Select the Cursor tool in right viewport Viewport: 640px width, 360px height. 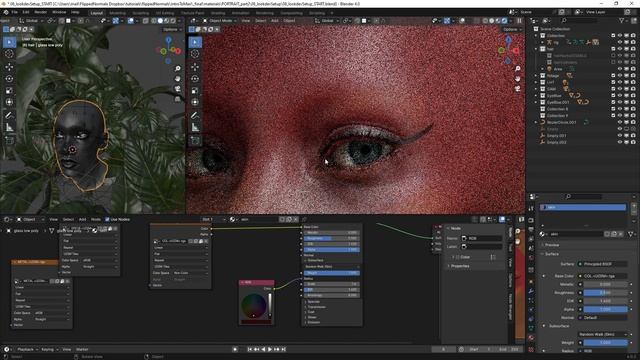195,54
